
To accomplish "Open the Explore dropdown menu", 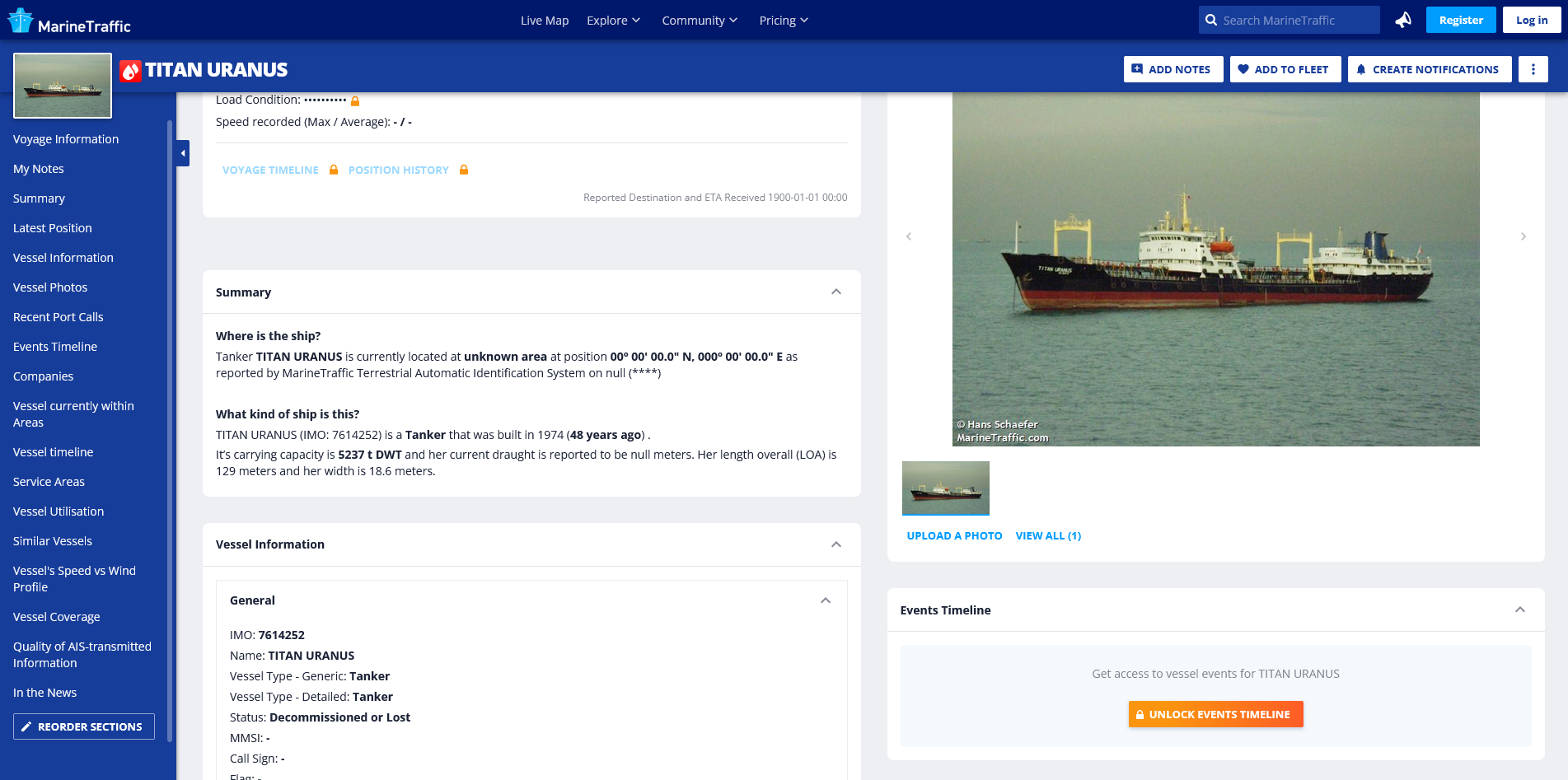I will [x=613, y=21].
